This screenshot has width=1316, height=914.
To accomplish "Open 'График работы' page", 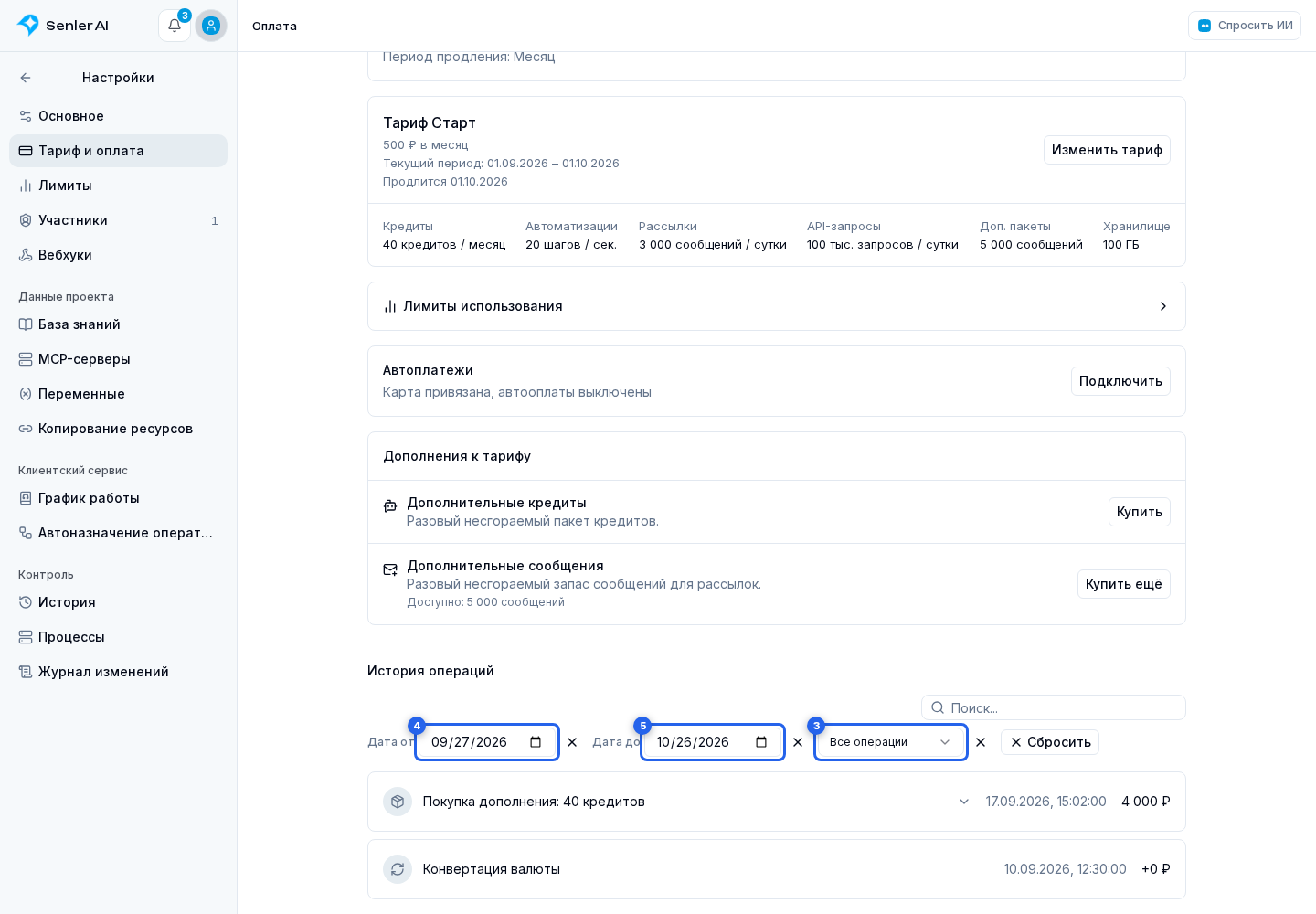I will point(118,498).
